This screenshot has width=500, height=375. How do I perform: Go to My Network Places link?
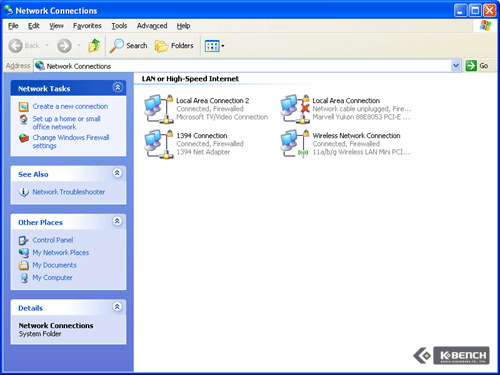[61, 253]
